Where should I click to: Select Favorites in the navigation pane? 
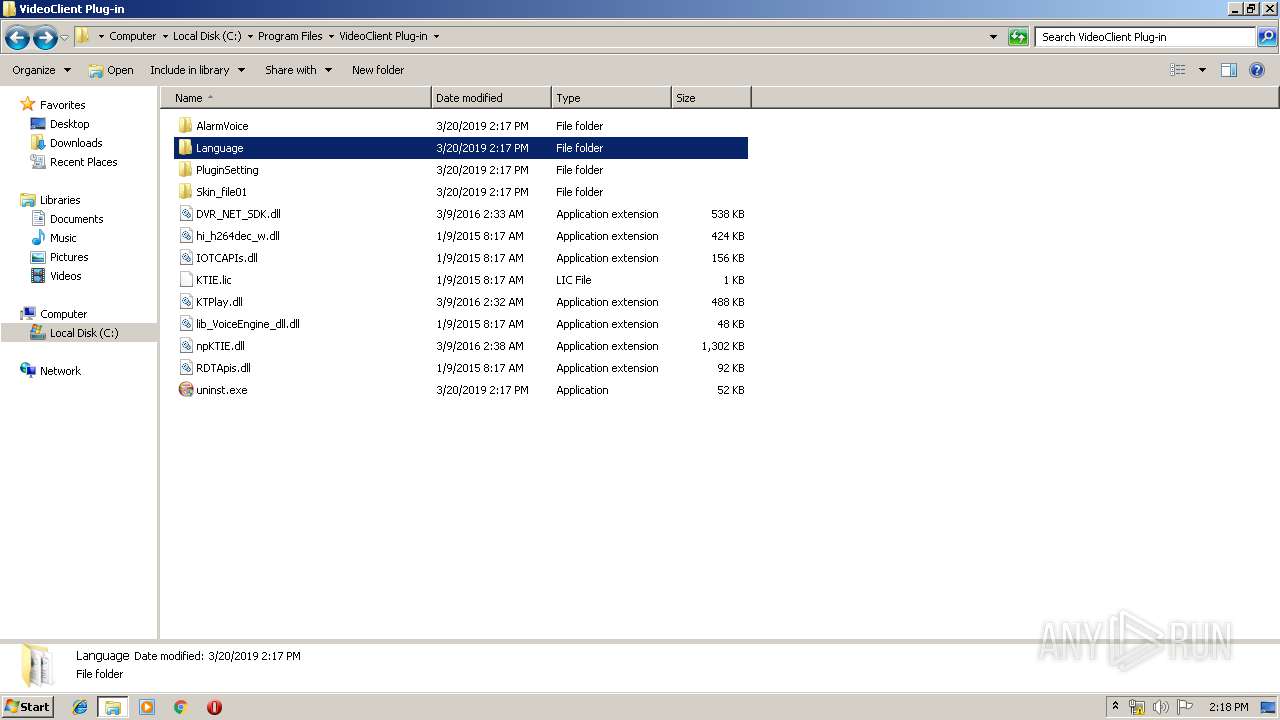coord(62,105)
